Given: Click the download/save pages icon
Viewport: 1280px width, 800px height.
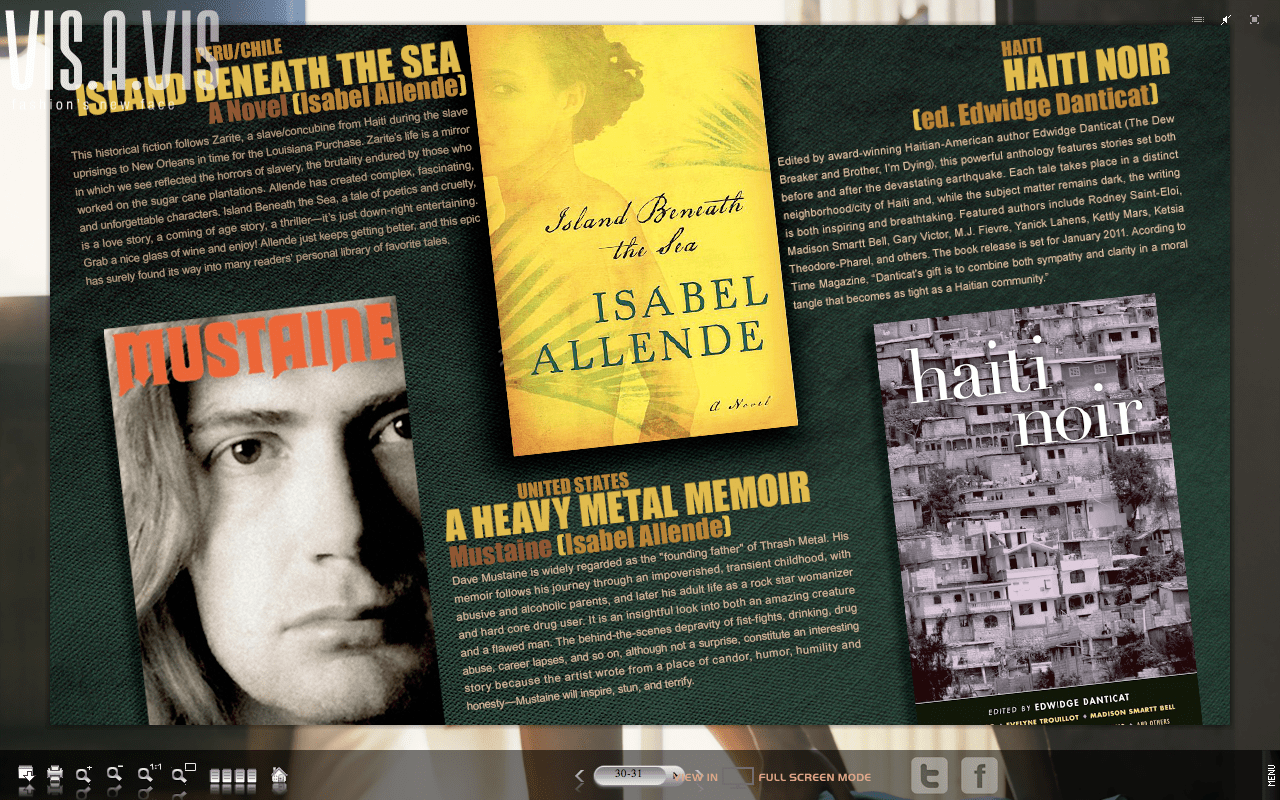Looking at the screenshot, I should click(x=26, y=773).
